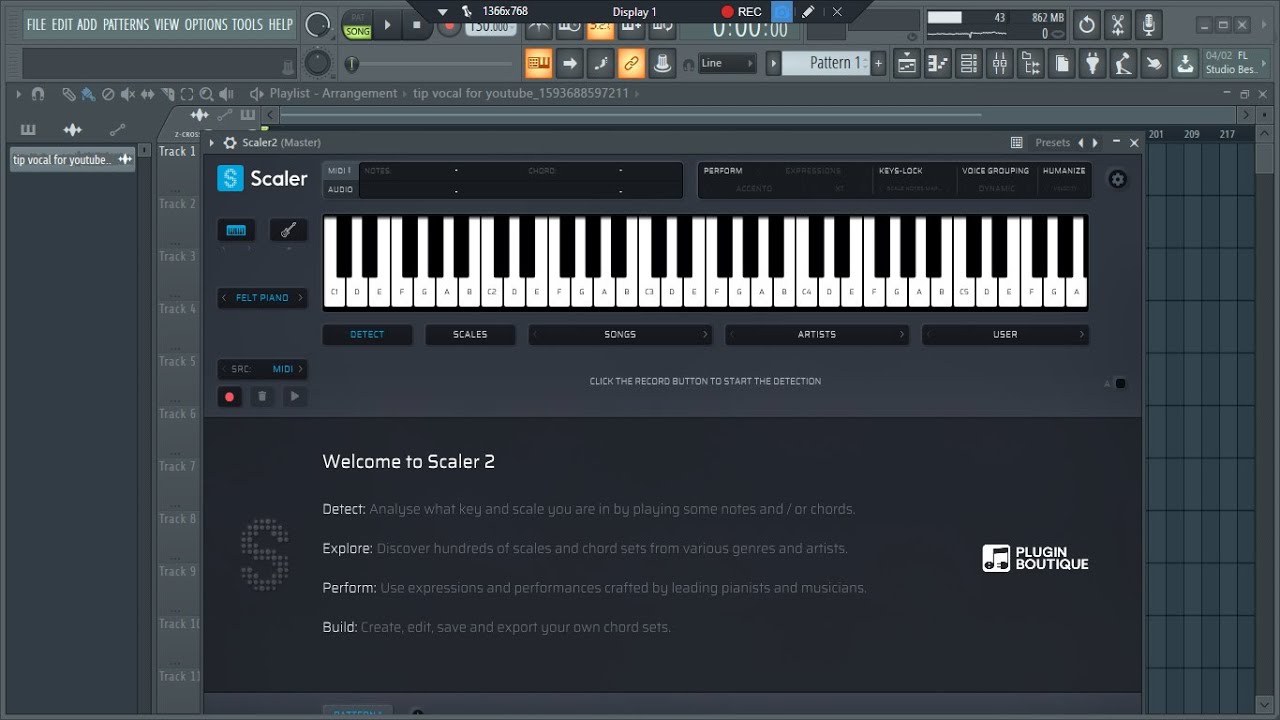Click the KEYS-LOCK button in Scaler
The width and height of the screenshot is (1280, 720).
(901, 171)
